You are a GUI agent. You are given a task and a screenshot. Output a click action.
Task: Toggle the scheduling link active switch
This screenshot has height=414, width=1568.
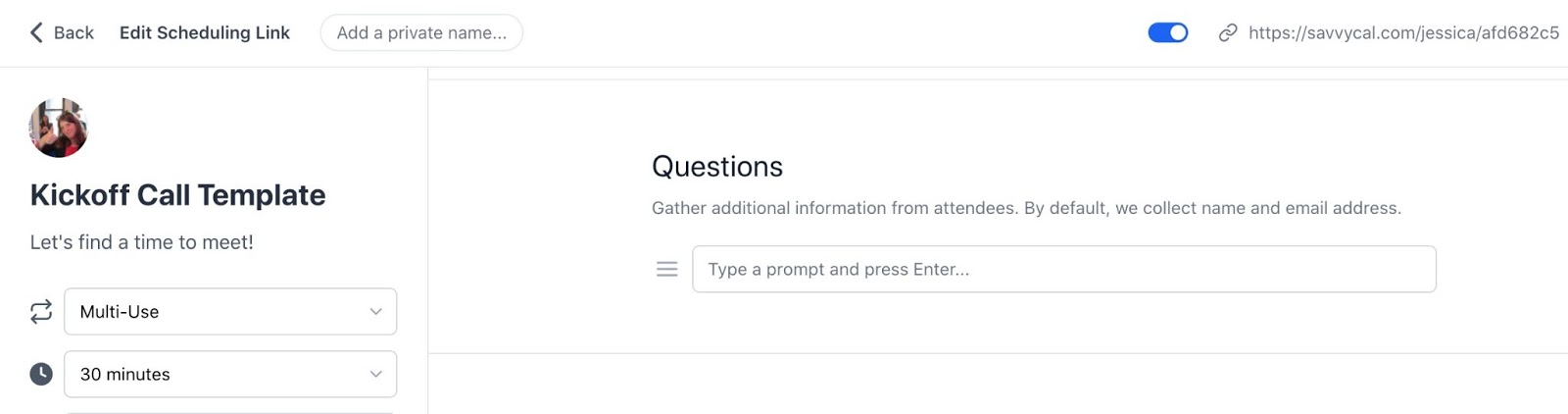pos(1167,32)
